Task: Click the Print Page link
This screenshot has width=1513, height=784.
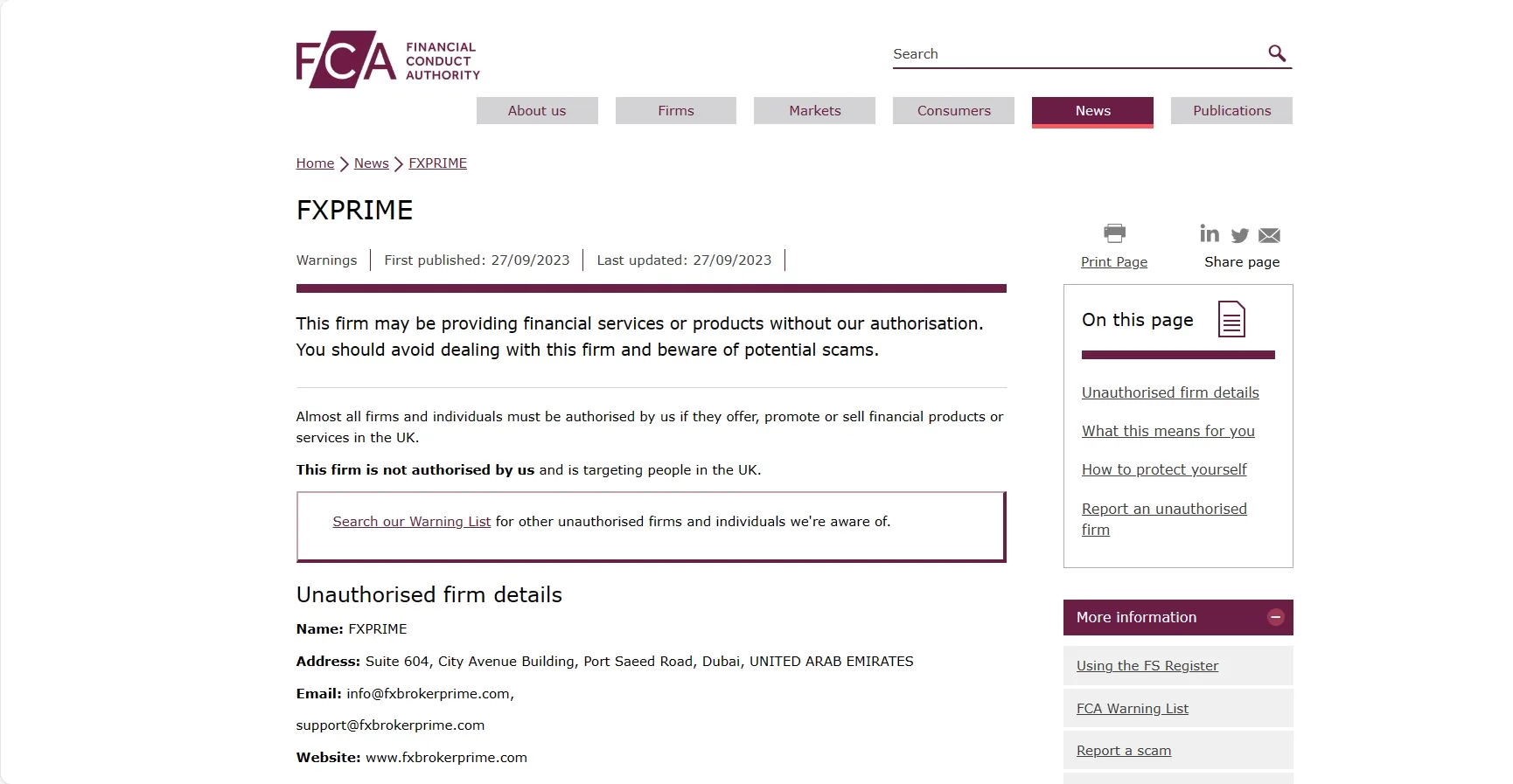Action: (x=1114, y=262)
